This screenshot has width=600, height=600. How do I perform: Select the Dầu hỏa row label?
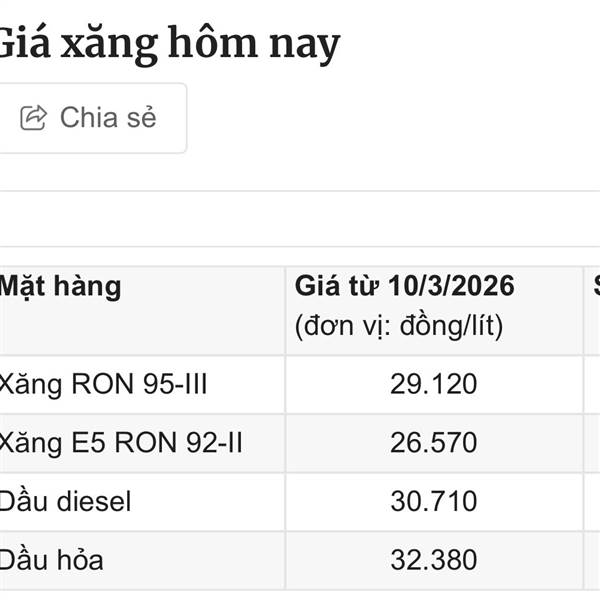[x=52, y=560]
